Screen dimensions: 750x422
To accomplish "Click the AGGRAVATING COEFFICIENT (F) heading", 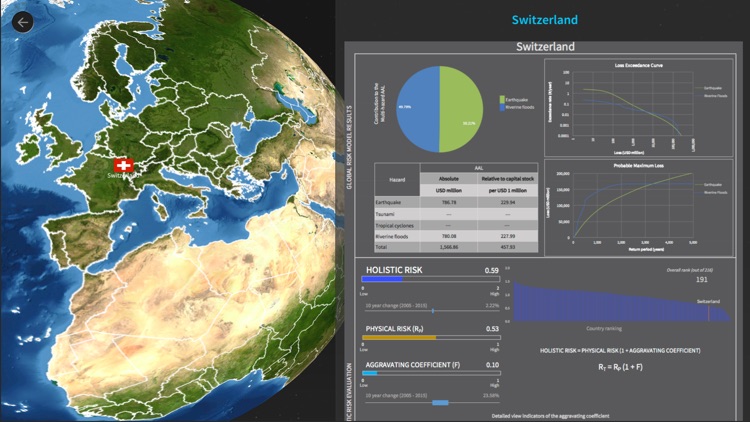I will (x=412, y=365).
